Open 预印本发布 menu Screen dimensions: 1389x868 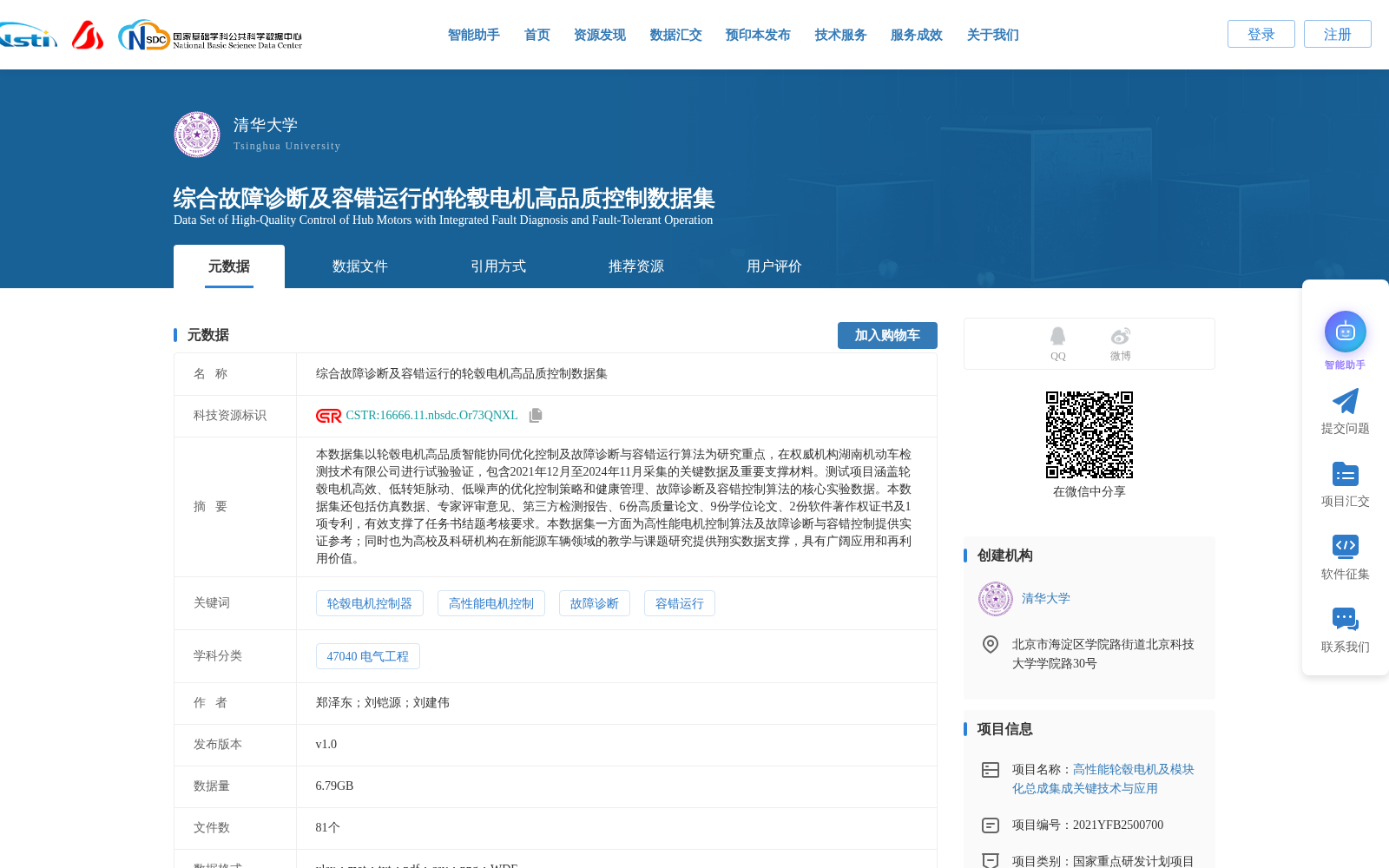(758, 35)
